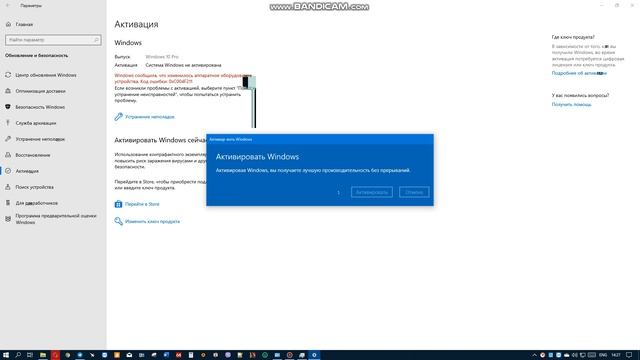
Task: Open taskbar search magnifier
Action: click(18, 355)
